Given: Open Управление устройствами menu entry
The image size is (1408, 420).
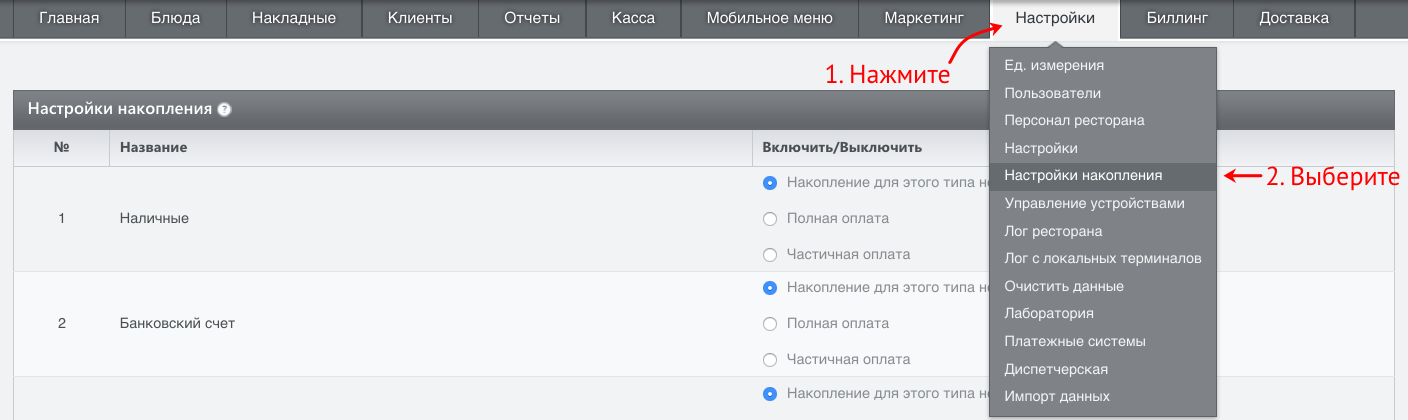Looking at the screenshot, I should (1103, 203).
